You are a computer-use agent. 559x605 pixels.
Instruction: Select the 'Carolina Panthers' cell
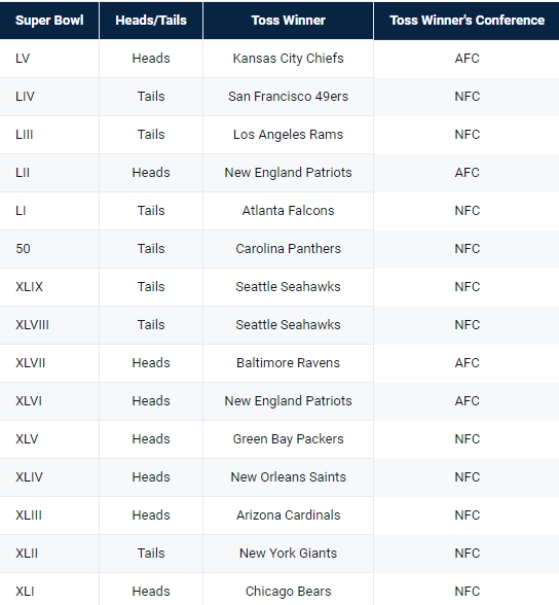point(288,248)
